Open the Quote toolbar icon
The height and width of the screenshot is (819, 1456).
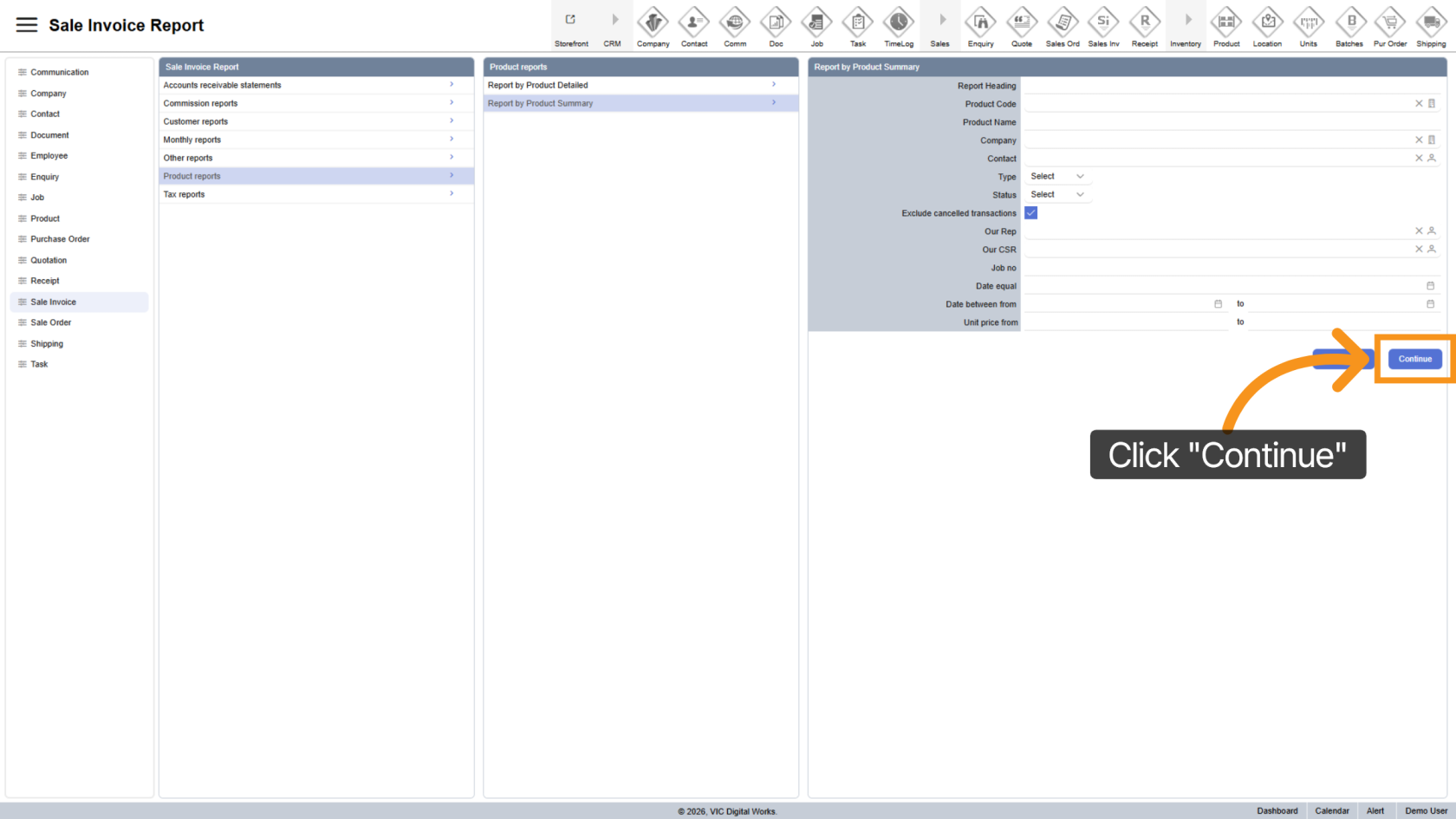point(1021,23)
